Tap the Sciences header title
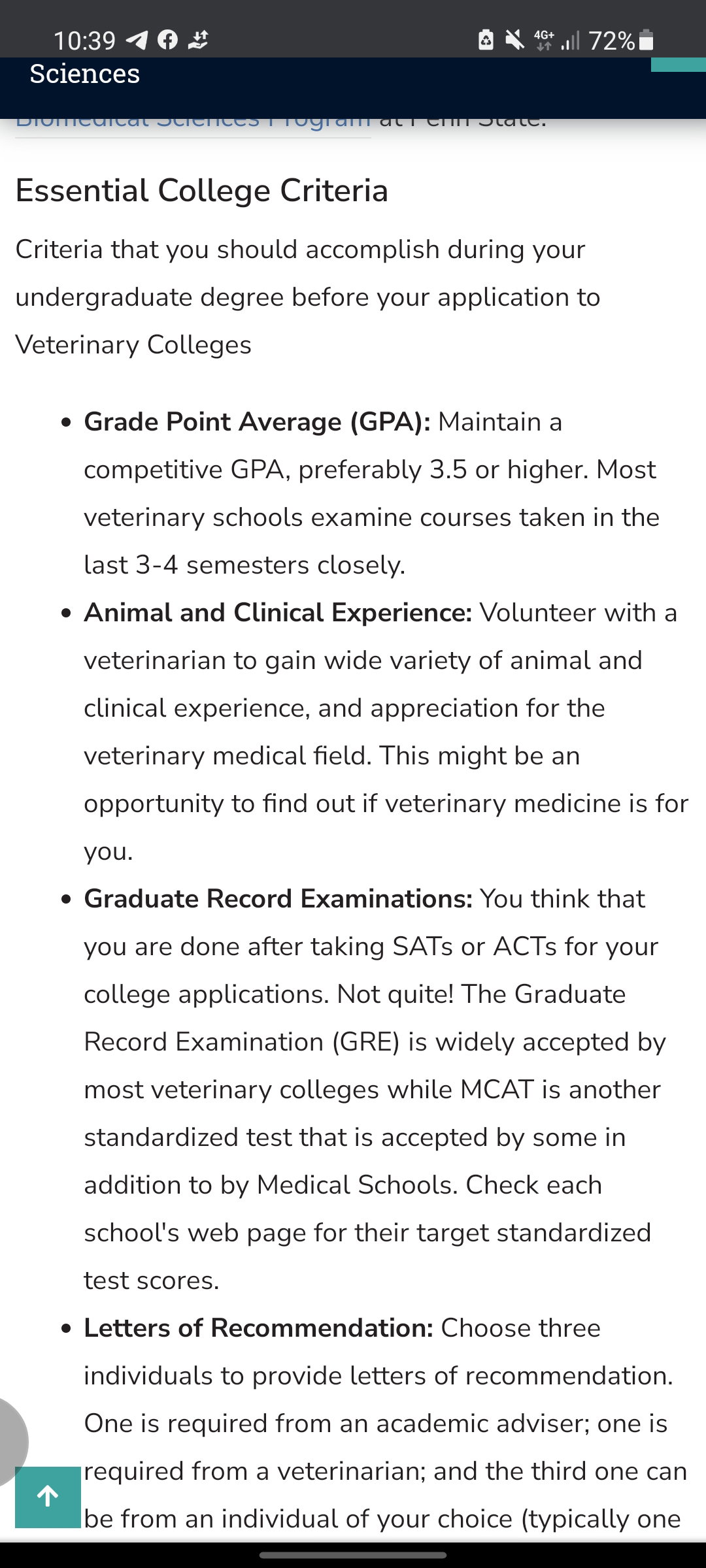The height and width of the screenshot is (1568, 706). pyautogui.click(x=85, y=74)
